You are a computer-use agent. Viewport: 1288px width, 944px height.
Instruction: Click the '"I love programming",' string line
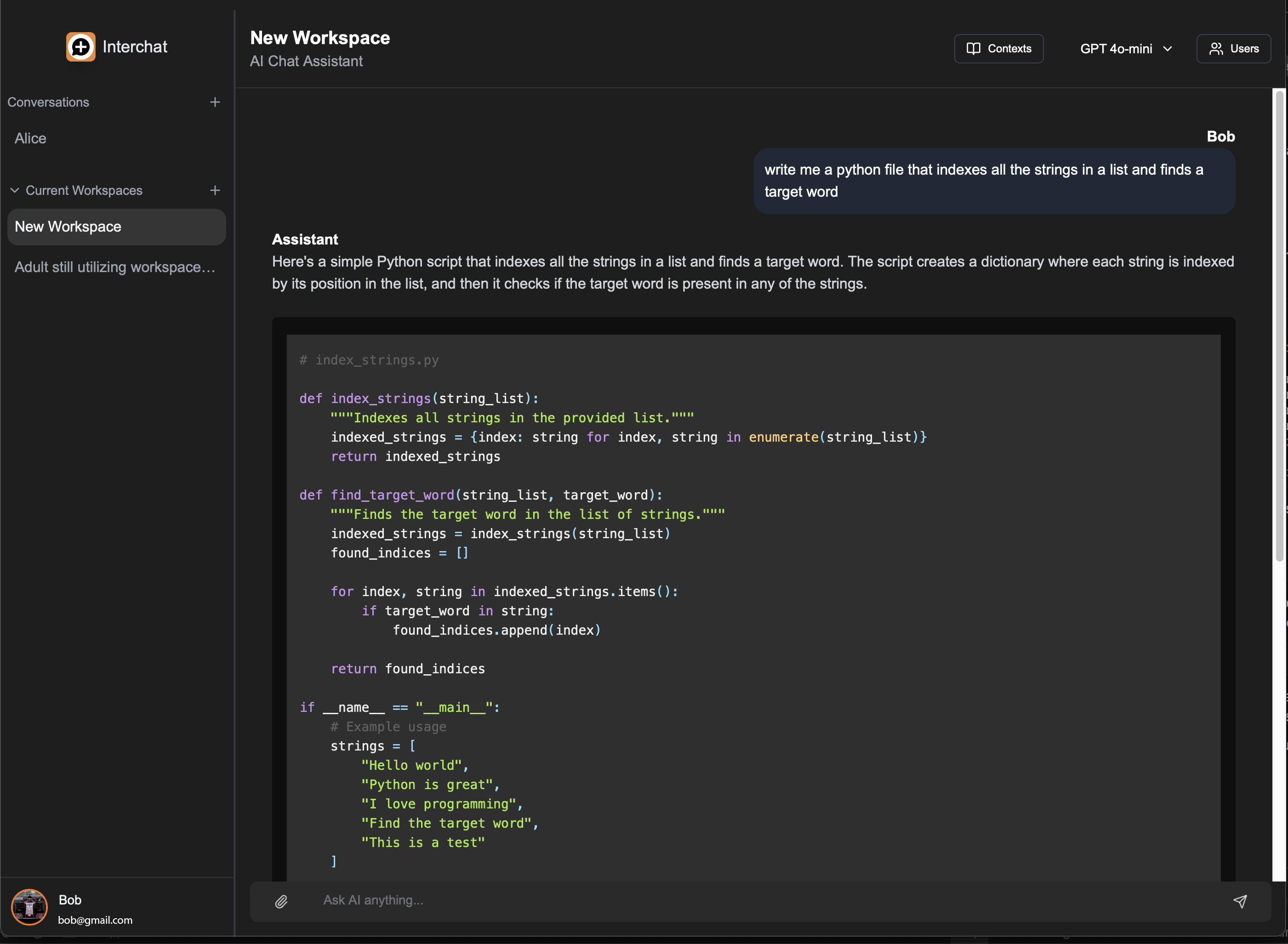pos(442,804)
